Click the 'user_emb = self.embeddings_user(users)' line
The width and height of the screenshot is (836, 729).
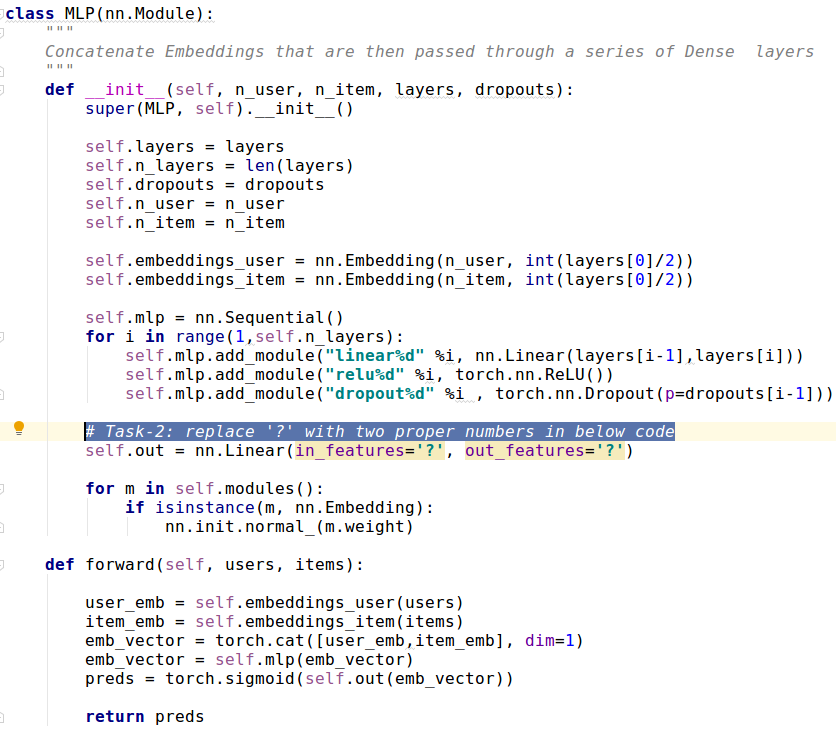274,603
